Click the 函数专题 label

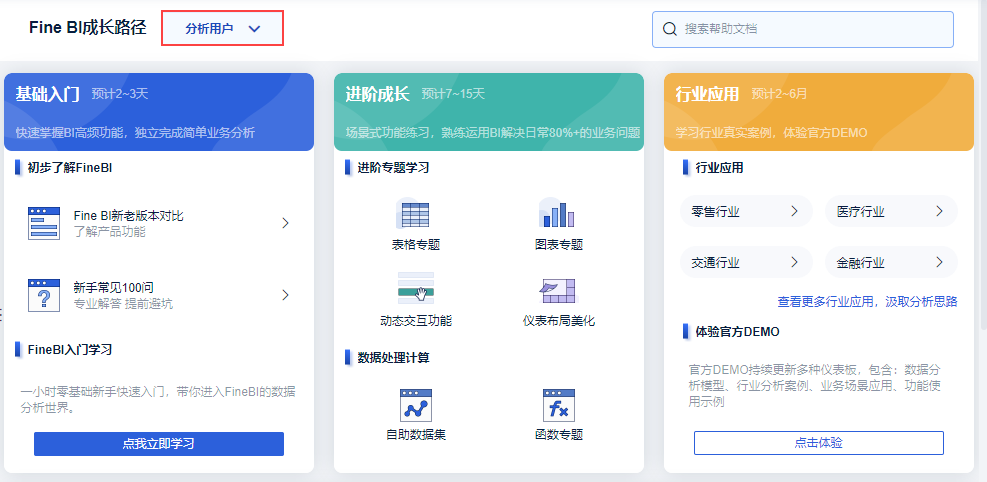point(558,435)
